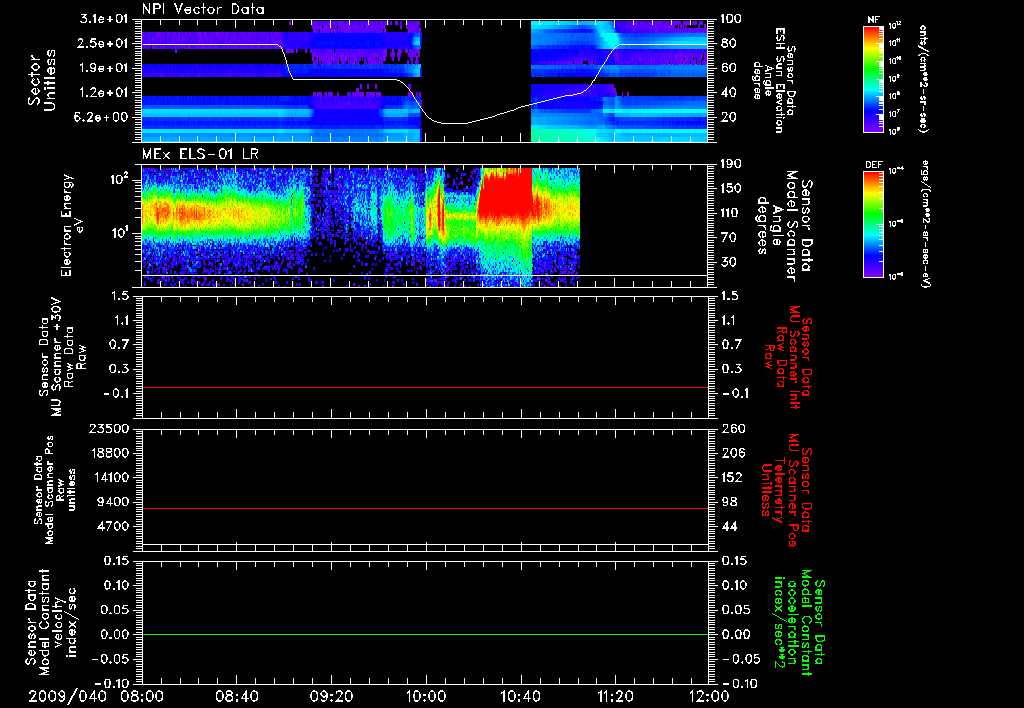Click the green 'Model Constant acceleration' title
1024x708 pixels.
coord(800,622)
